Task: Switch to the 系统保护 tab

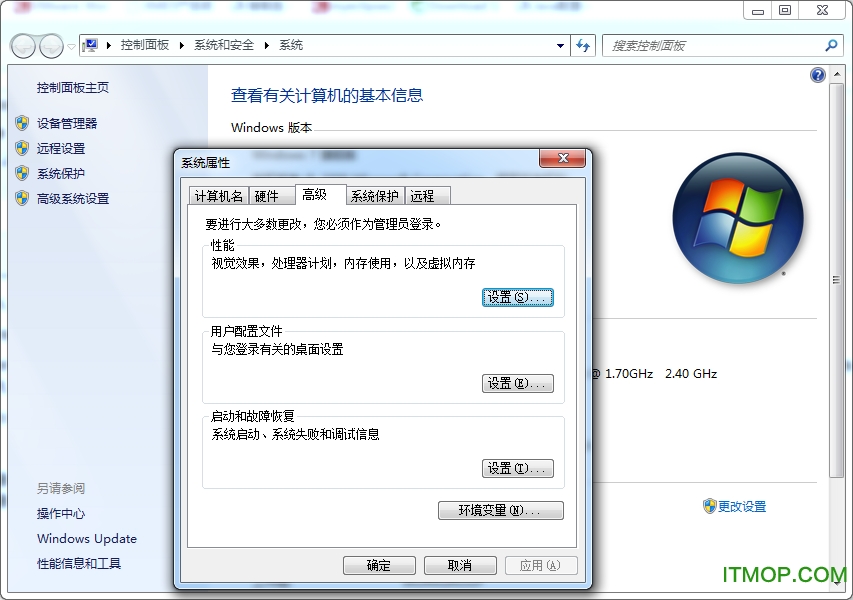Action: 374,196
